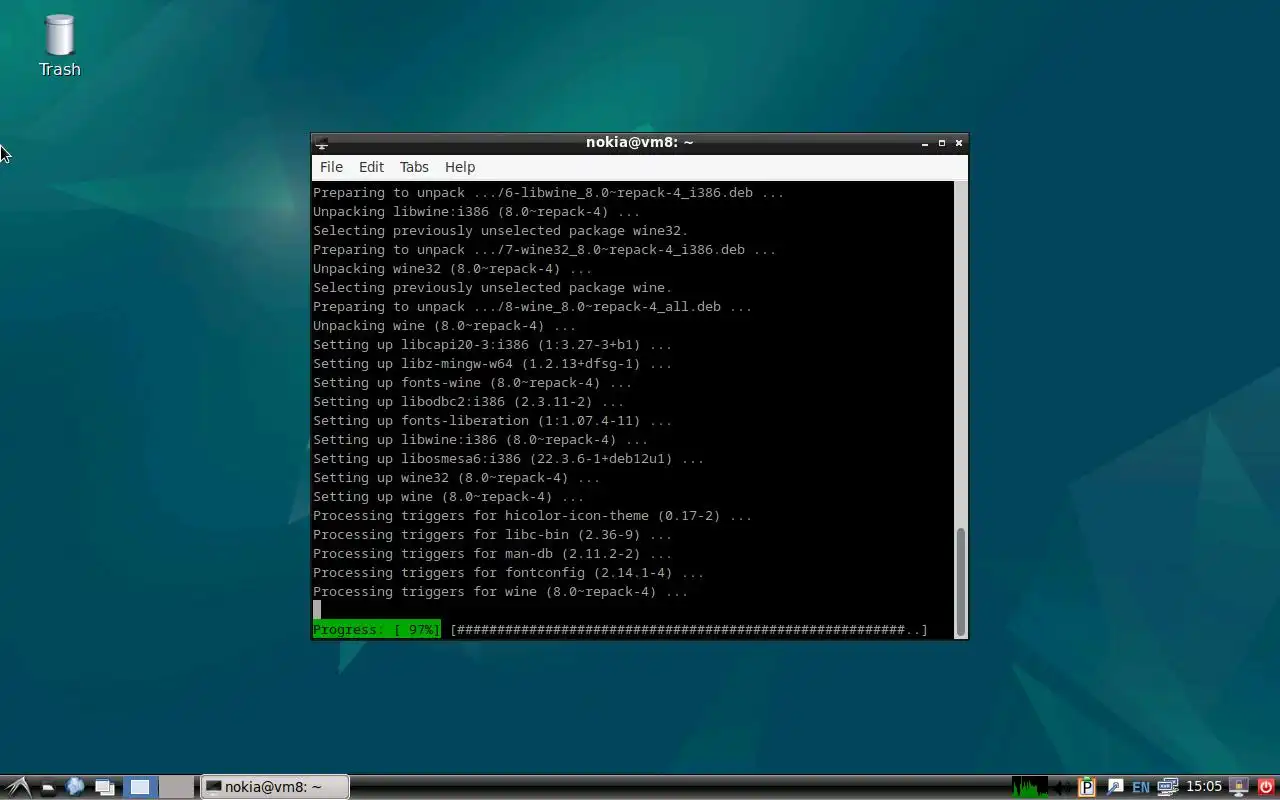This screenshot has width=1280, height=800.
Task: Click the EN keyboard layout indicator
Action: (x=1141, y=788)
